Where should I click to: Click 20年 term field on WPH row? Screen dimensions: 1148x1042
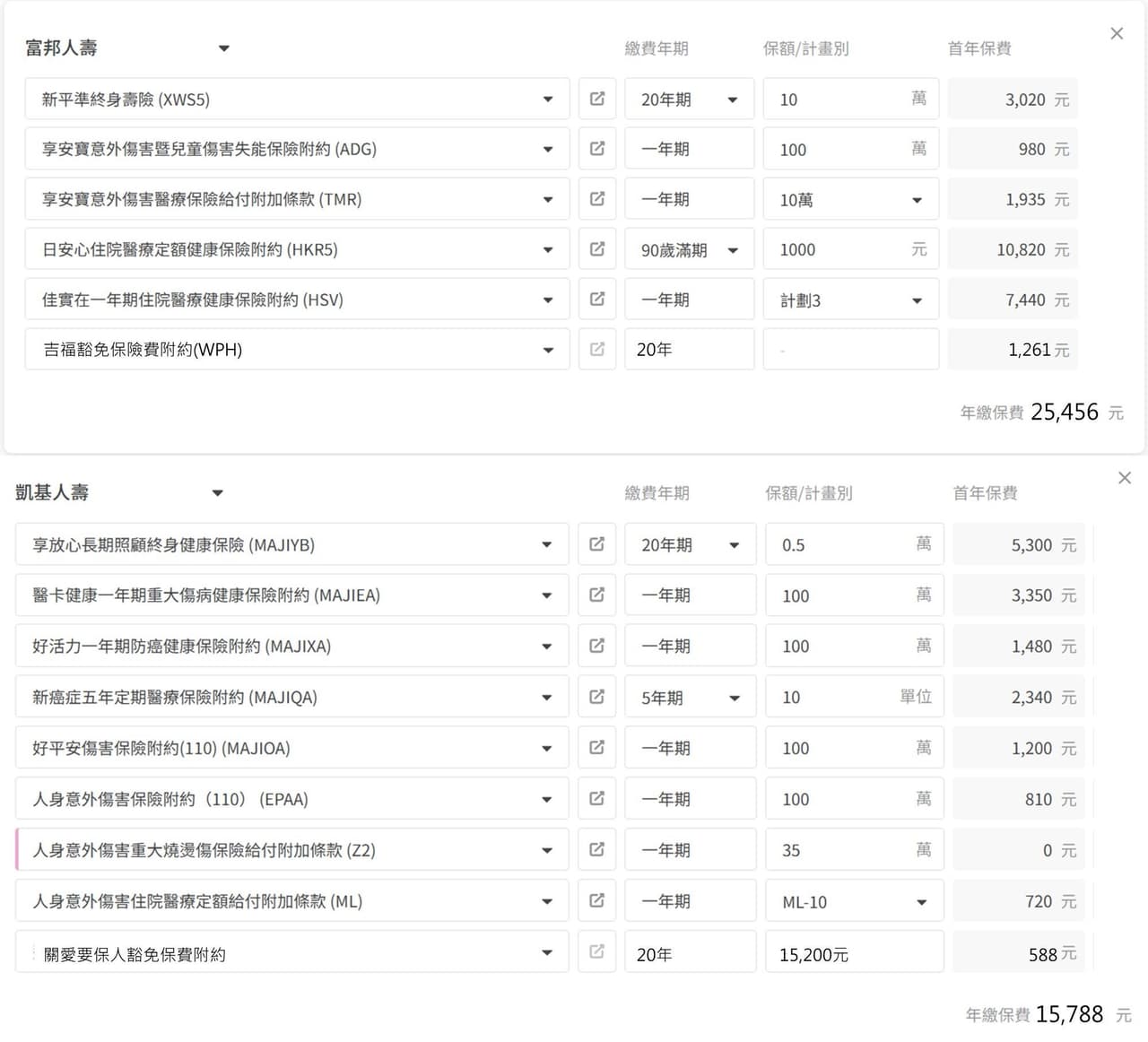coord(690,349)
